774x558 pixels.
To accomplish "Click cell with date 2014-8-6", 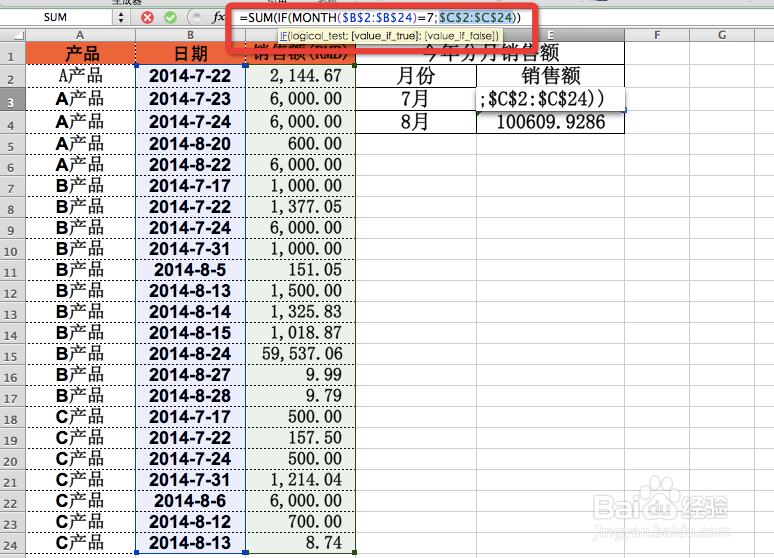I will (x=190, y=501).
